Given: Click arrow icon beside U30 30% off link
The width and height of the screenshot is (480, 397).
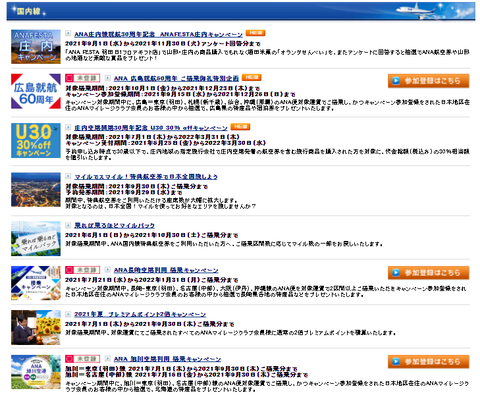Looking at the screenshot, I should [68, 127].
